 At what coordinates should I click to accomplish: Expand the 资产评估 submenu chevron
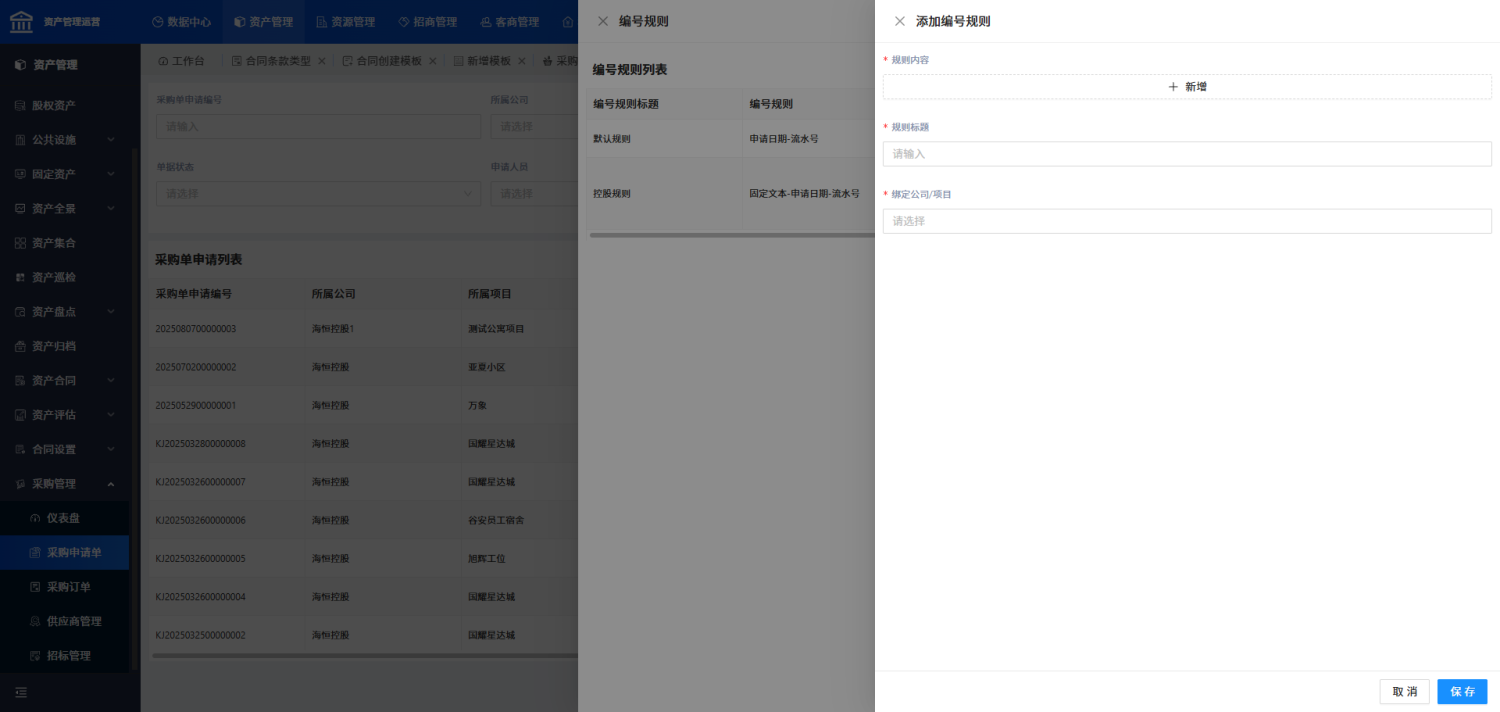pos(111,415)
